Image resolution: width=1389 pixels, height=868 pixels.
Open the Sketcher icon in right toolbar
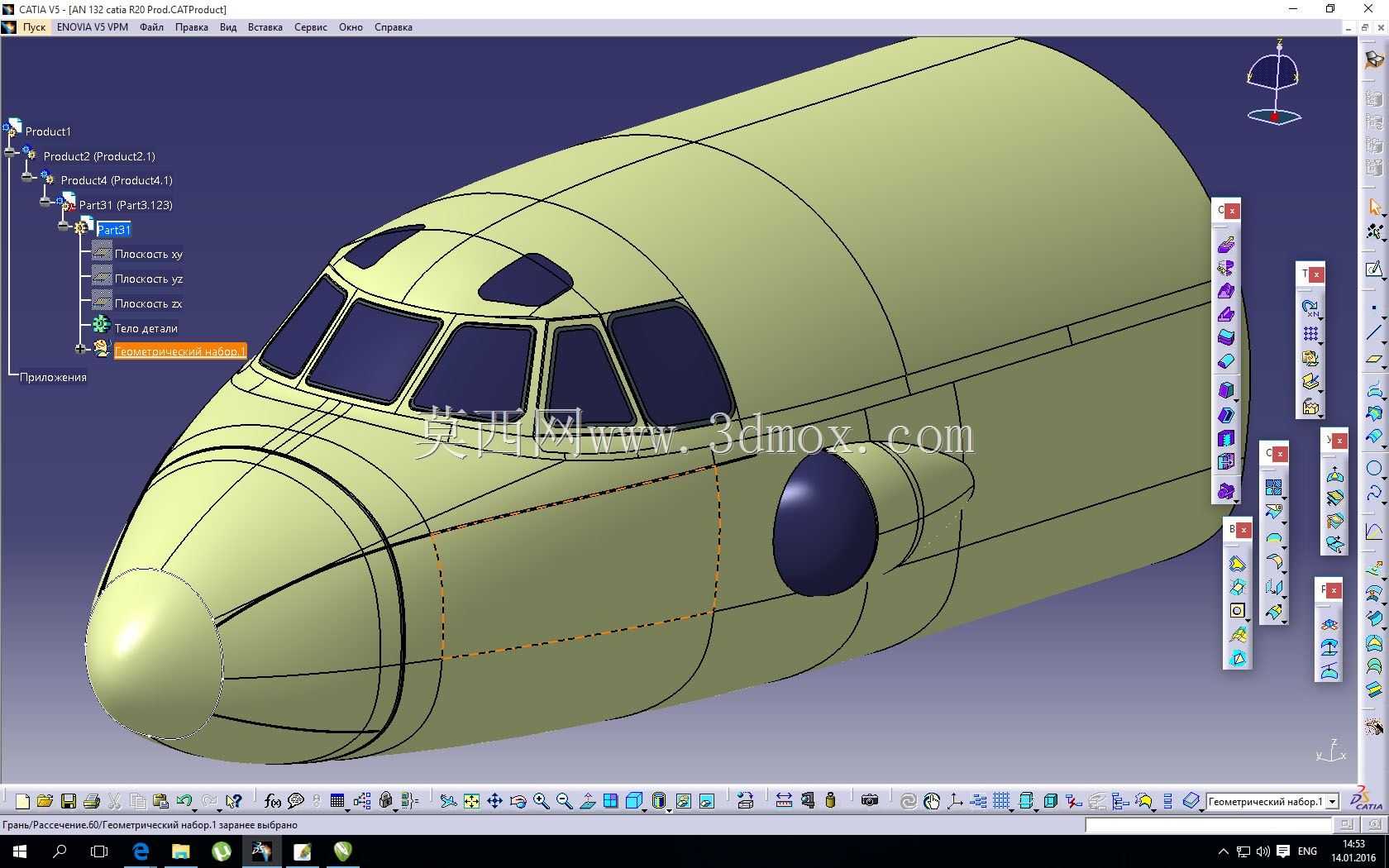coord(1374,269)
